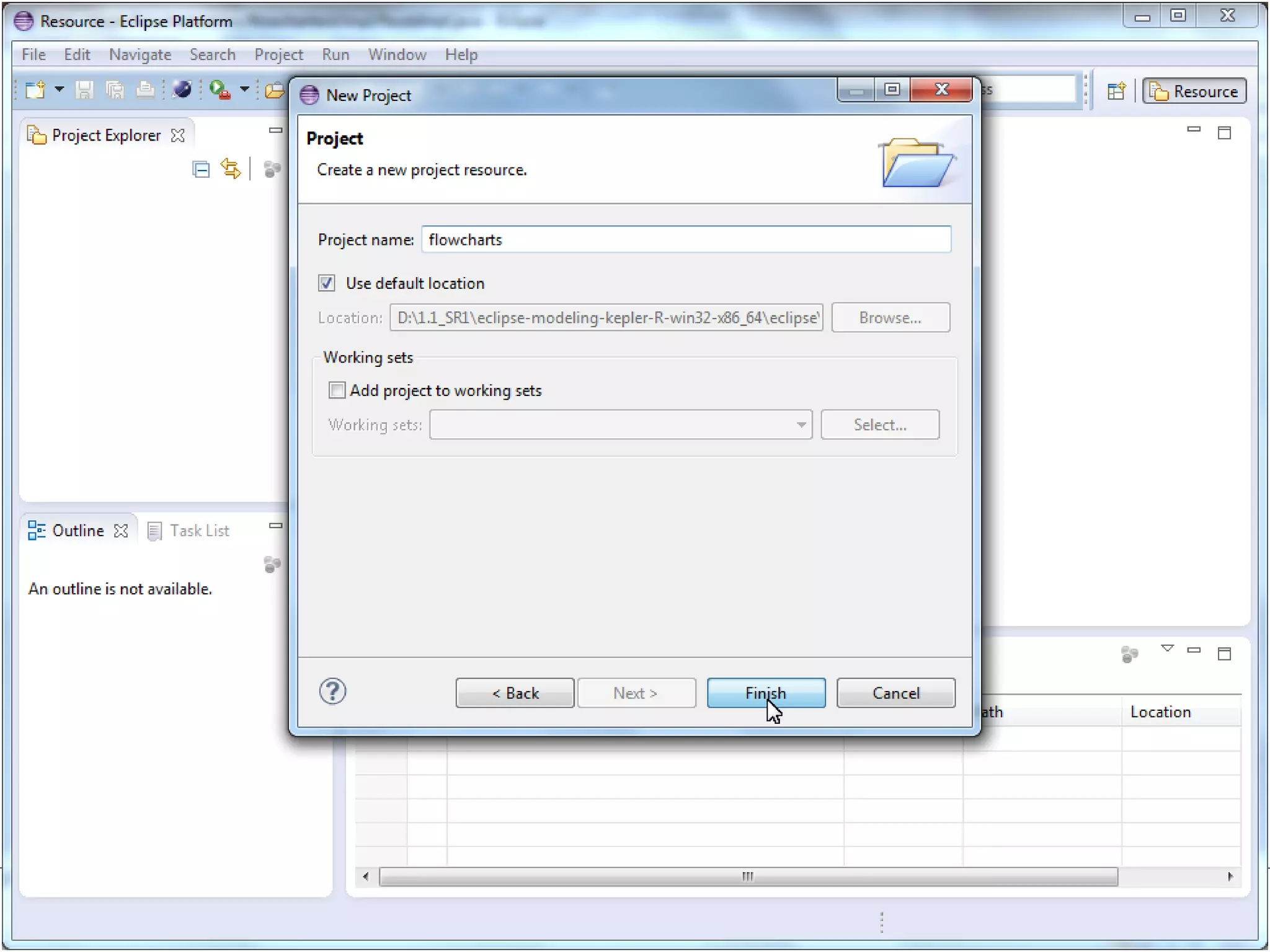Click the Finish button
Screen dimensions: 1270x952
pos(765,692)
